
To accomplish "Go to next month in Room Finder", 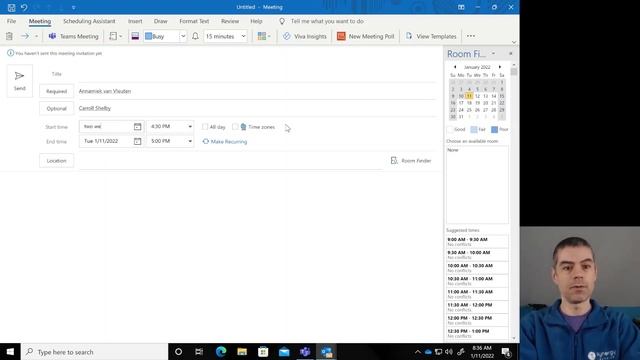I will [x=500, y=67].
